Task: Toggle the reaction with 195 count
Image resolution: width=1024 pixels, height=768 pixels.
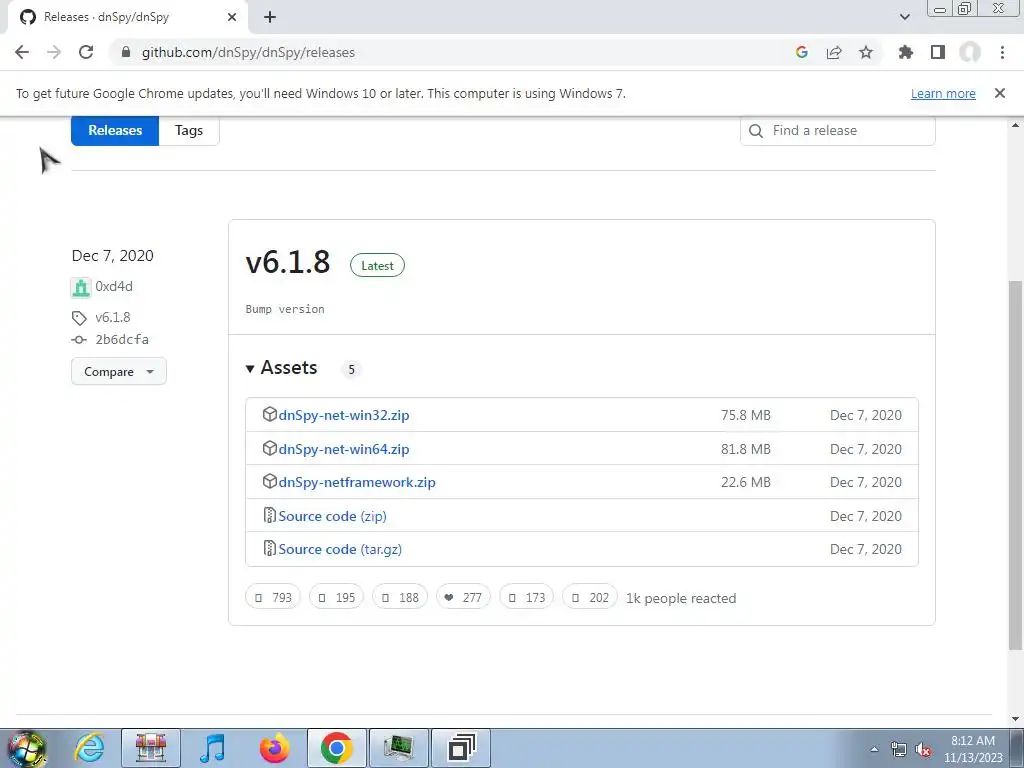Action: click(336, 597)
